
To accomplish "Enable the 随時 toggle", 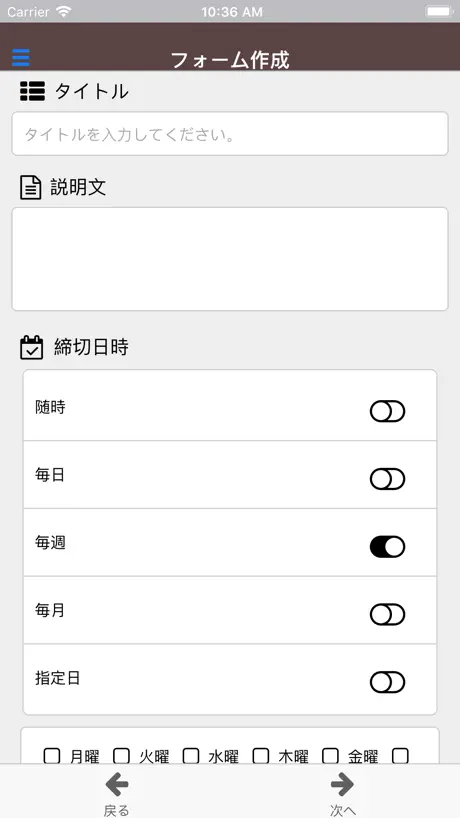I will pos(388,411).
